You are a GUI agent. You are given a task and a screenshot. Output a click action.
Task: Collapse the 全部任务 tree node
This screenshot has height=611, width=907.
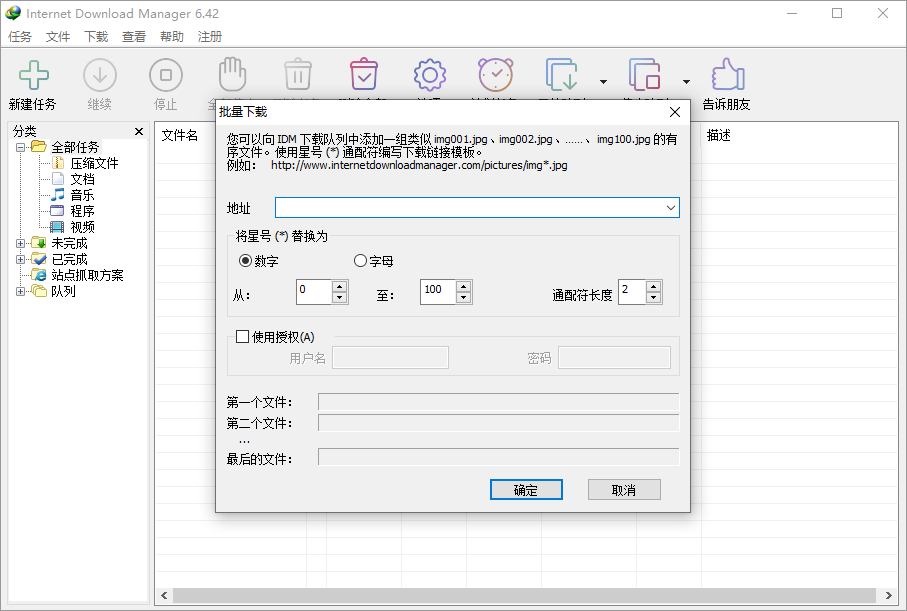click(x=21, y=146)
